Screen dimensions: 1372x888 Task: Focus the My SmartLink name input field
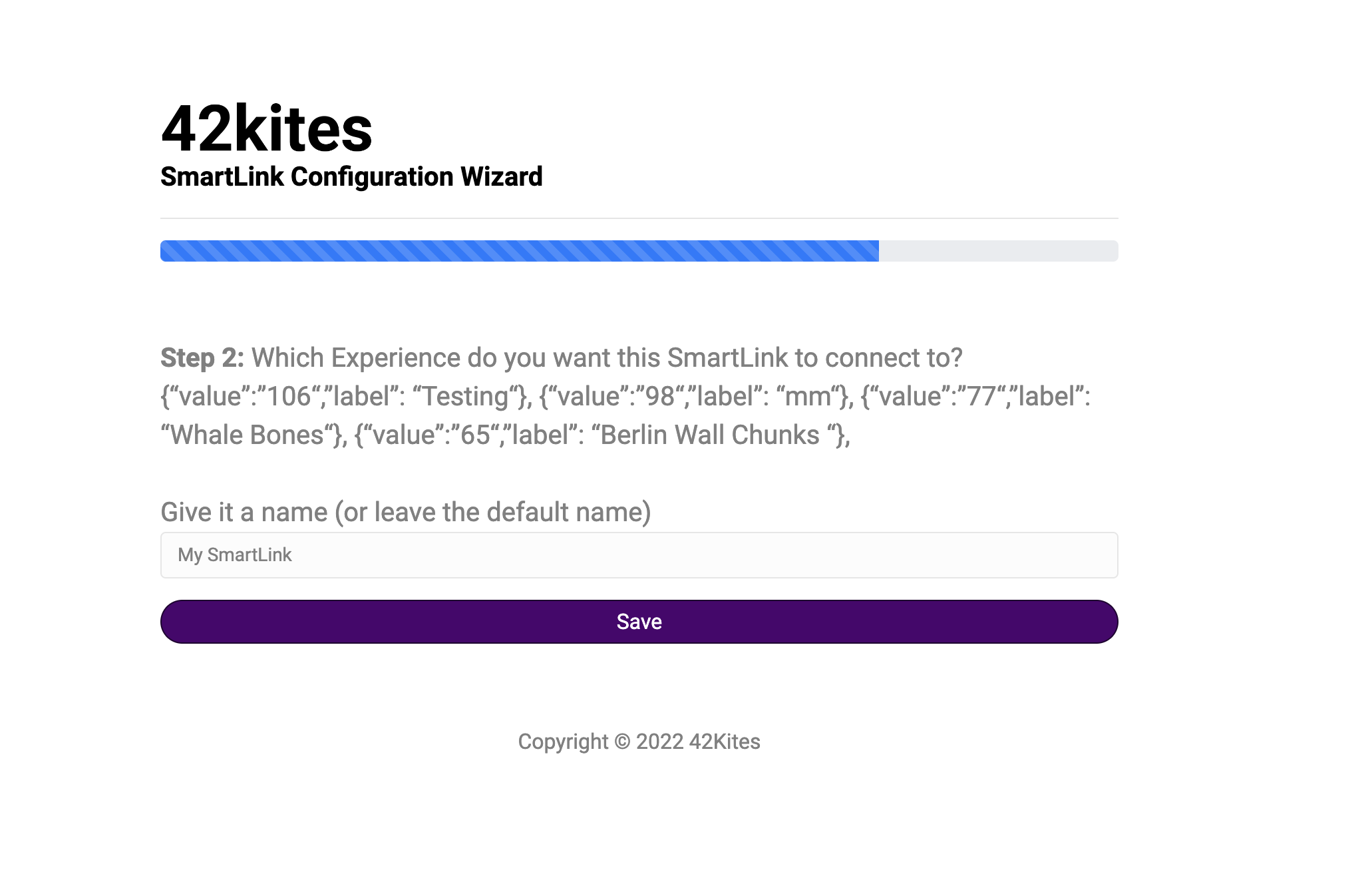coord(639,555)
